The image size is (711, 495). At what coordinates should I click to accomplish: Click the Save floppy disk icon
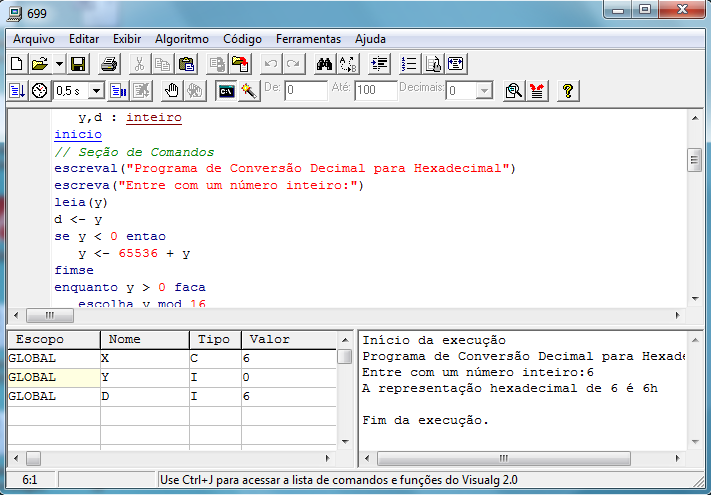(78, 64)
